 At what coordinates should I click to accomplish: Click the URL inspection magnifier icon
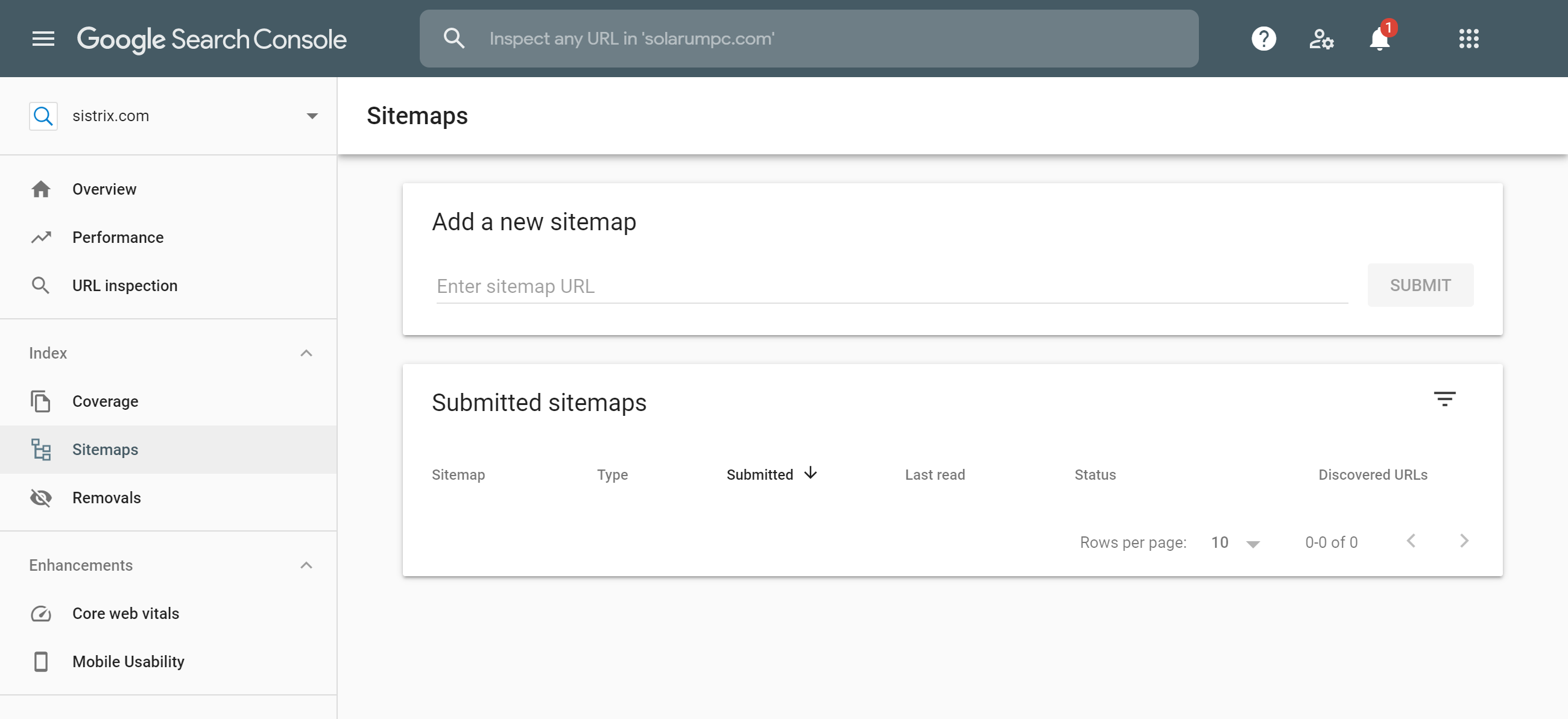tap(41, 285)
